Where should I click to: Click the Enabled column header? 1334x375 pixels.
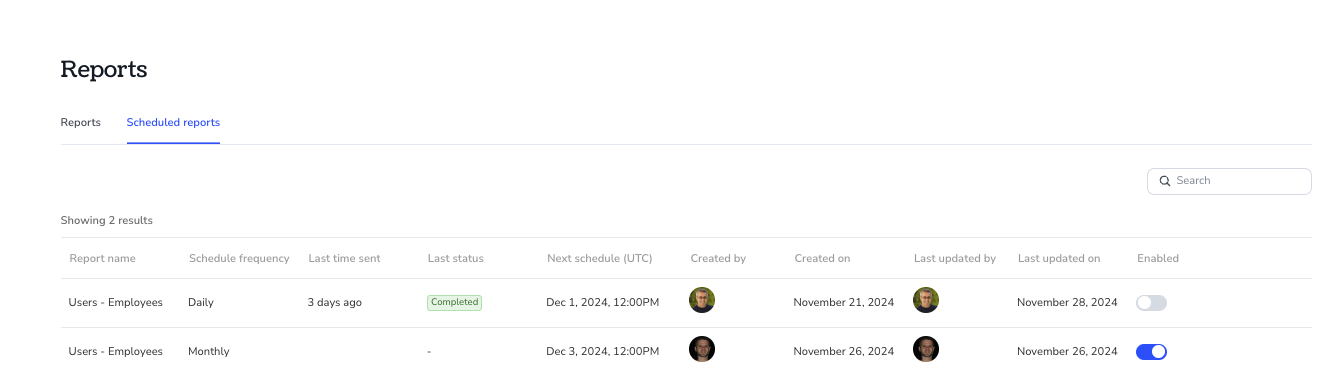[x=1158, y=258]
